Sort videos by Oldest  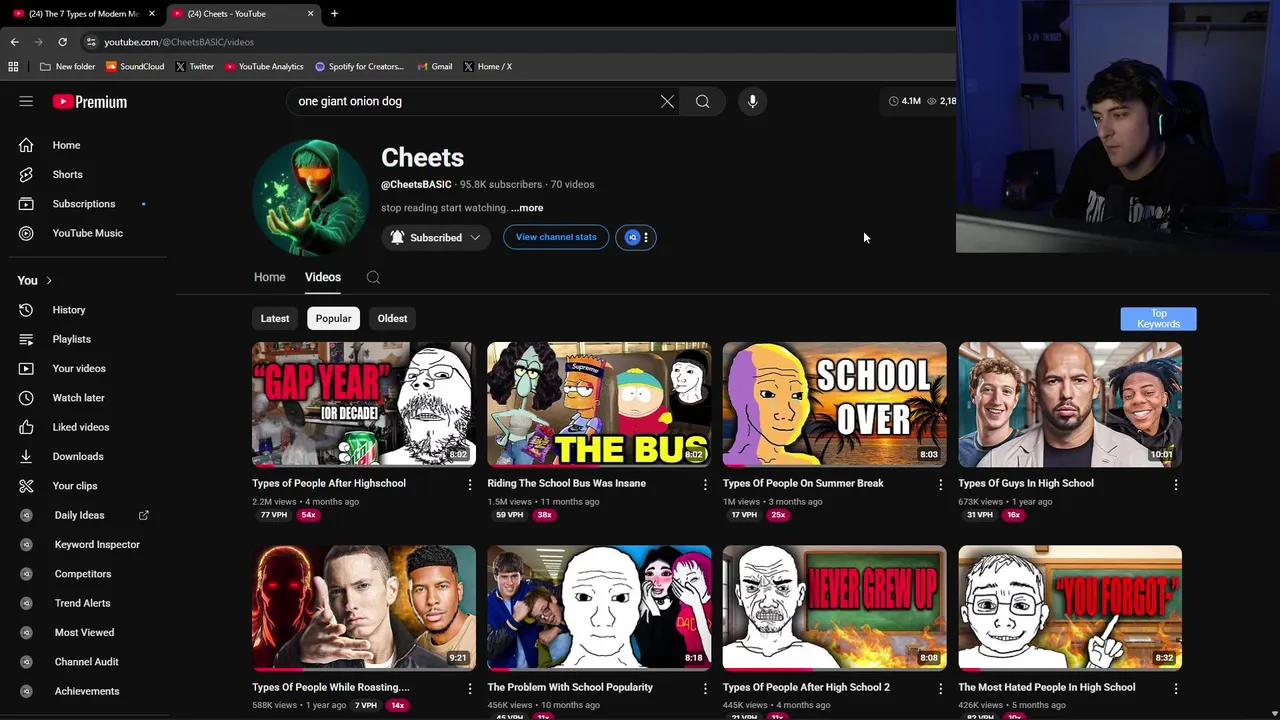392,318
